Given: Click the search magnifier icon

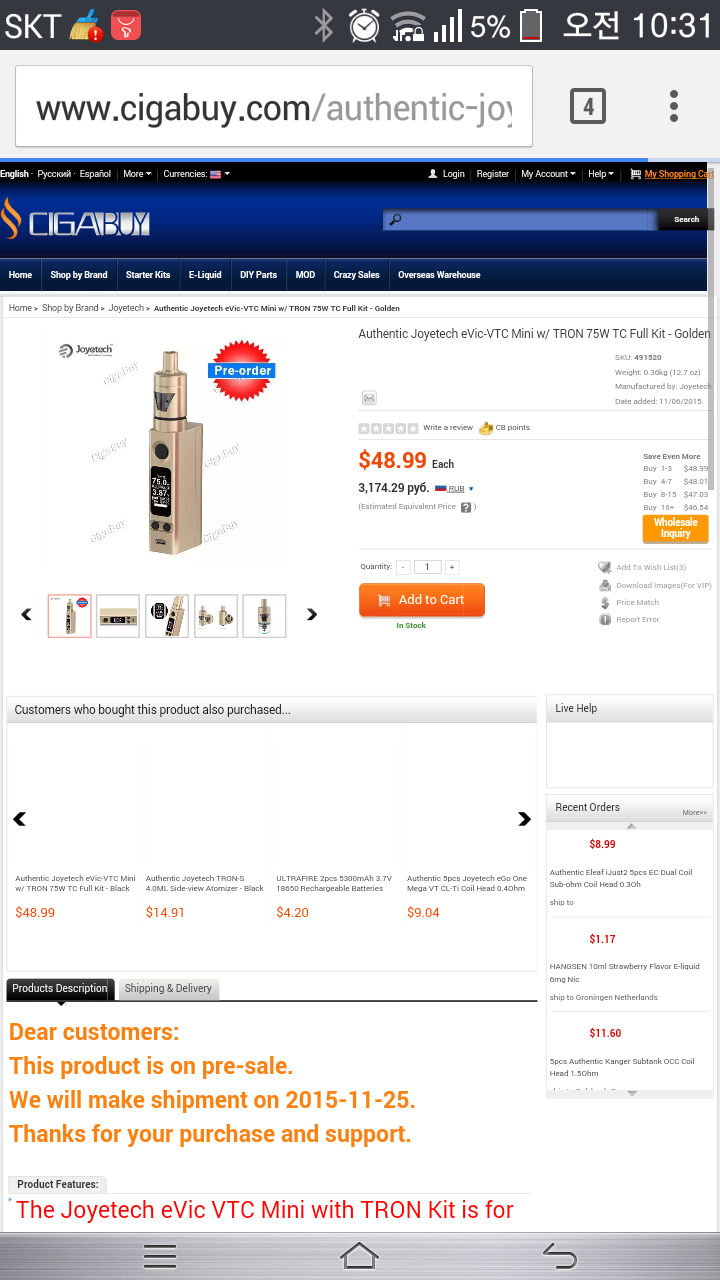Looking at the screenshot, I should tap(395, 220).
